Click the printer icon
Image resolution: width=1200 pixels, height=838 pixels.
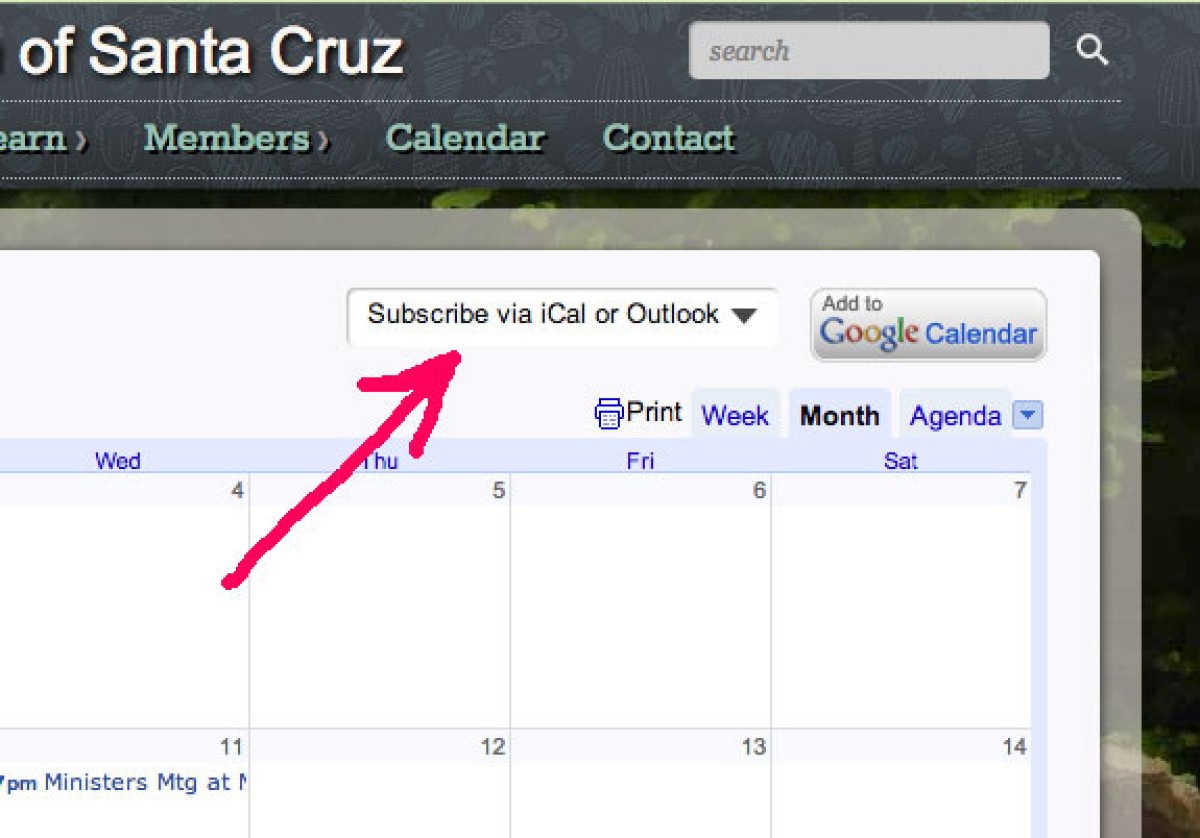[608, 413]
